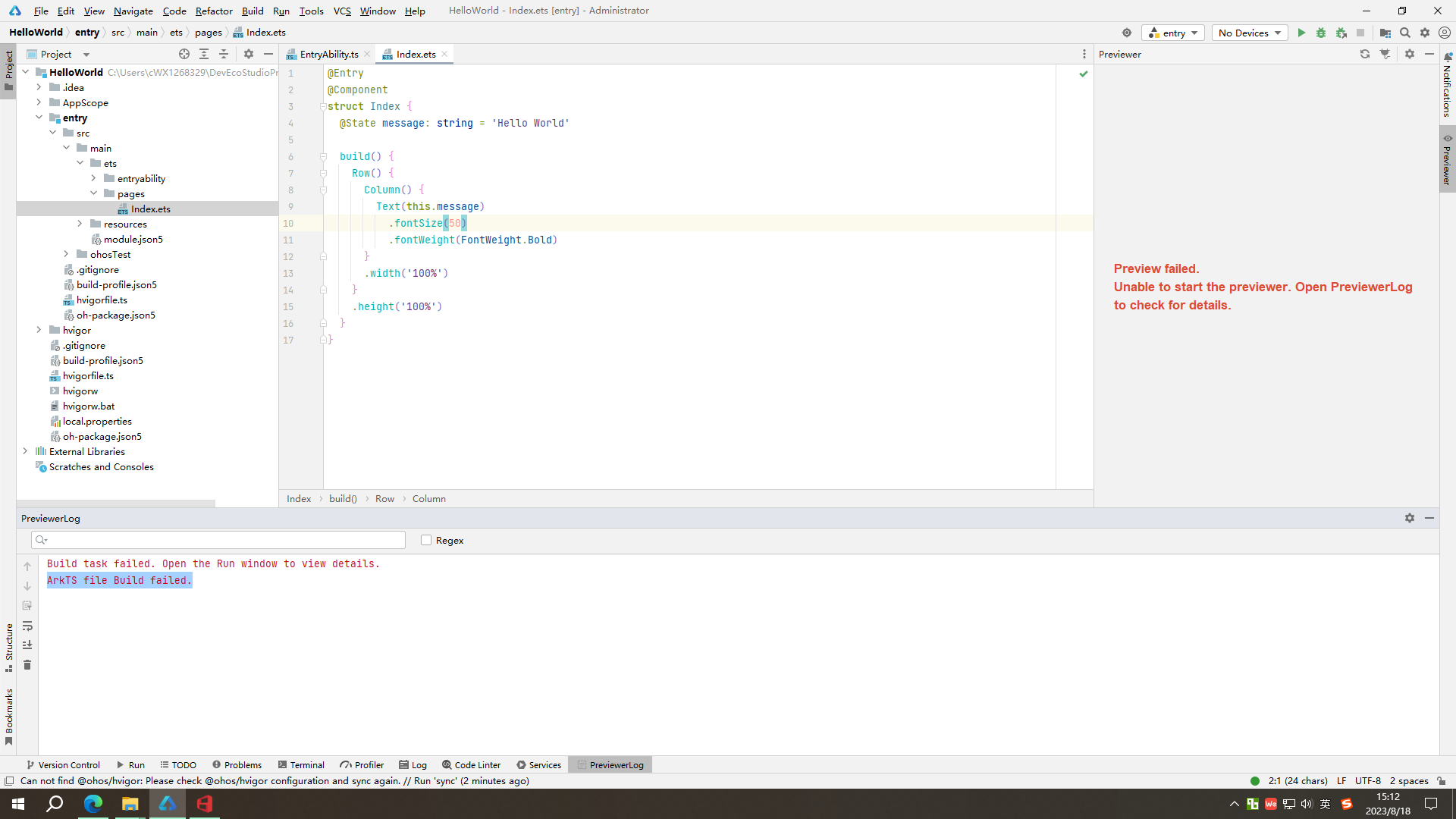The height and width of the screenshot is (819, 1456).
Task: Open IDE settings gear in the top toolbar
Action: pos(1425,33)
